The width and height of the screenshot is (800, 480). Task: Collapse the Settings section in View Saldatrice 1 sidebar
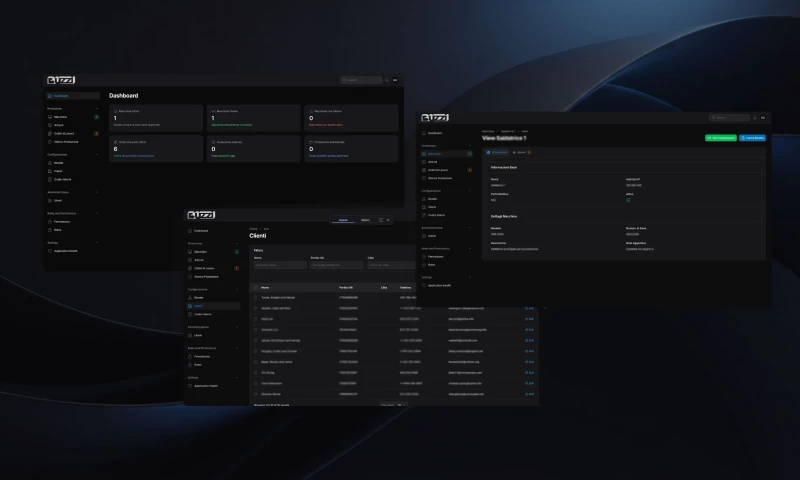point(470,277)
